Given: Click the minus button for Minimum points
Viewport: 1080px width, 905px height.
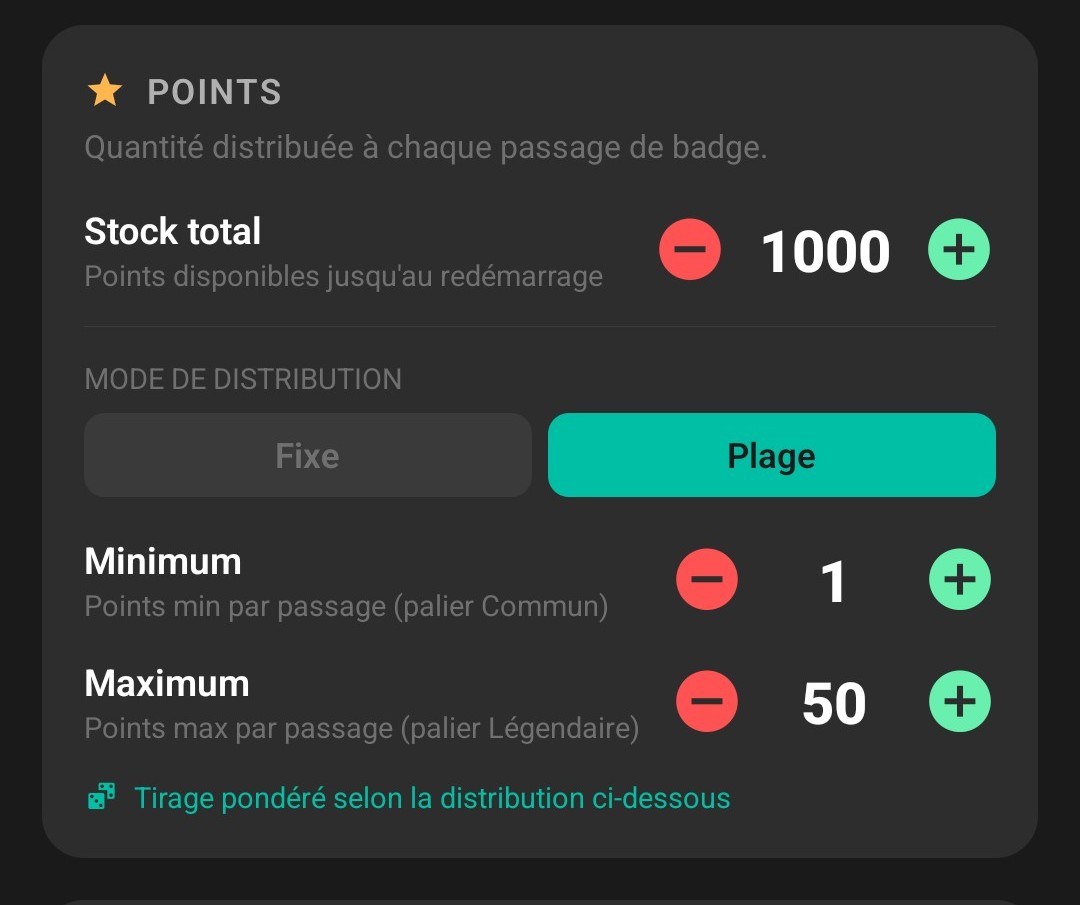Looking at the screenshot, I should pyautogui.click(x=707, y=579).
